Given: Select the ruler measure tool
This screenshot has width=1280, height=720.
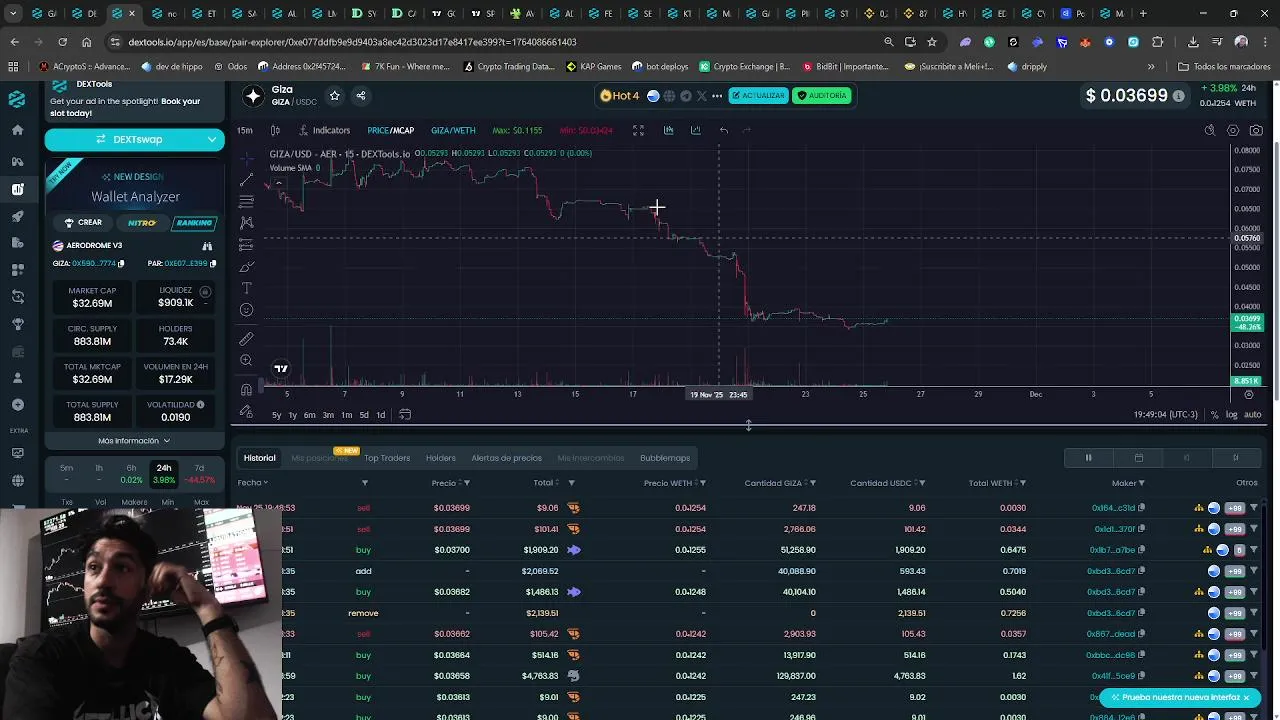Looking at the screenshot, I should click(246, 339).
